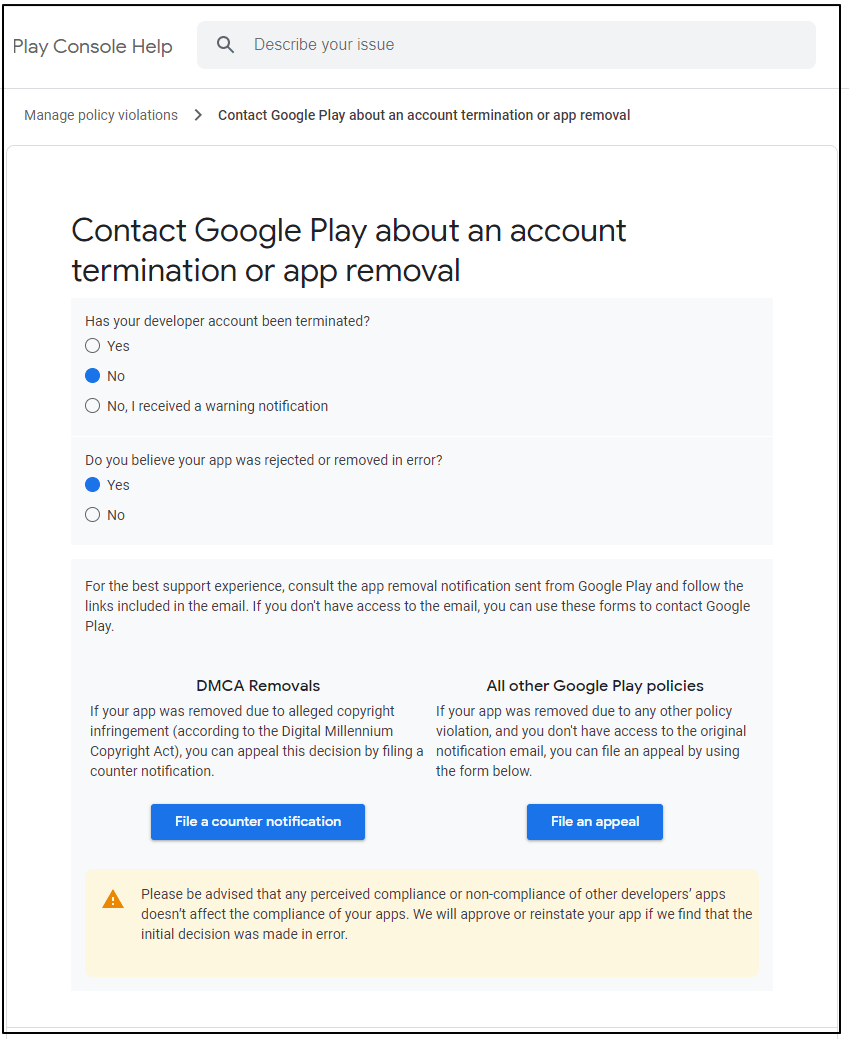Click the breadcrumb chevron arrow
This screenshot has height=1039, width=849.
tap(198, 115)
